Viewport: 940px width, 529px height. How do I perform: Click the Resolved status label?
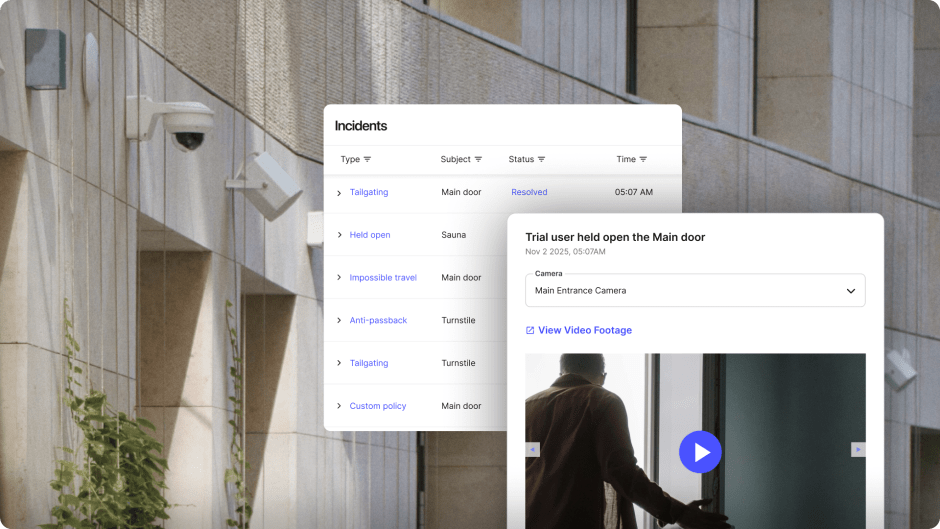point(529,192)
